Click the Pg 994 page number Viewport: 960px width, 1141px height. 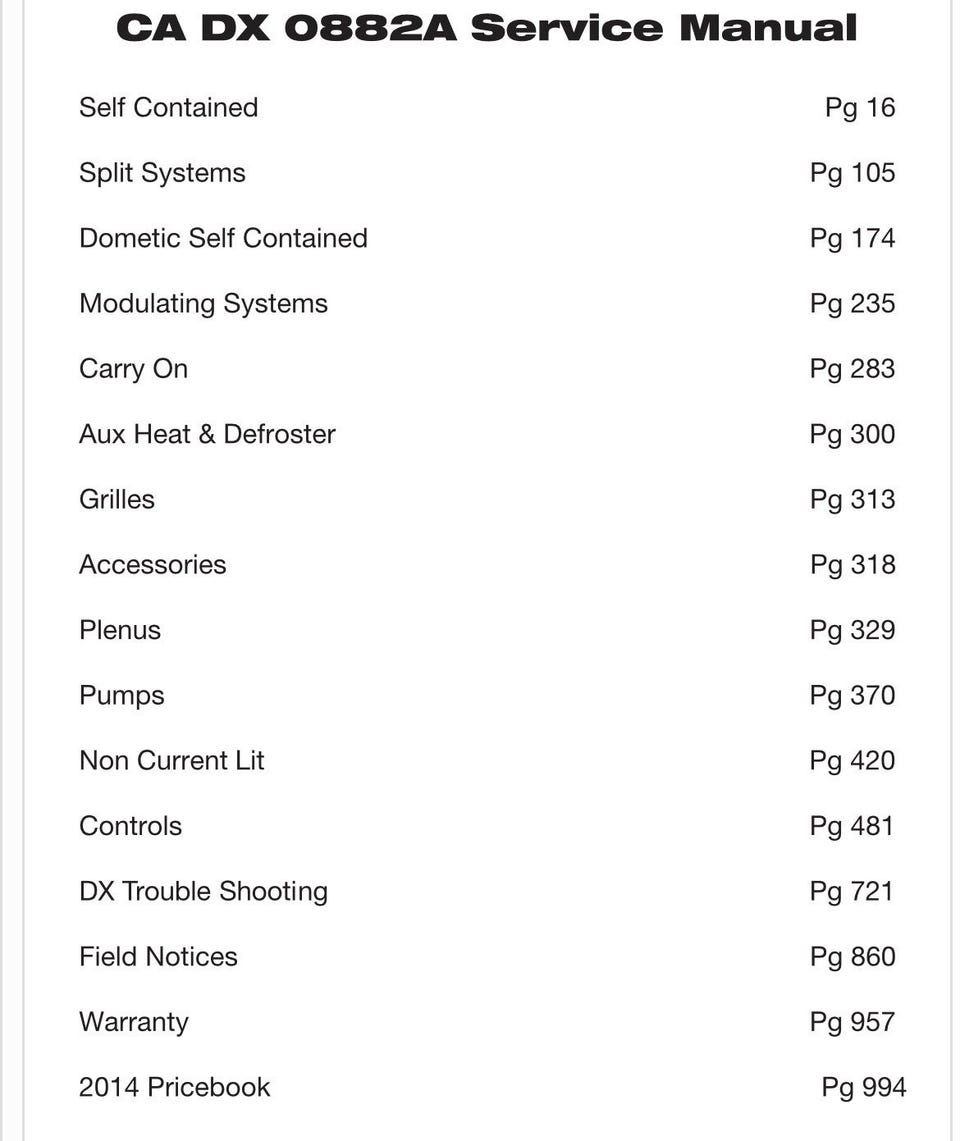864,1088
